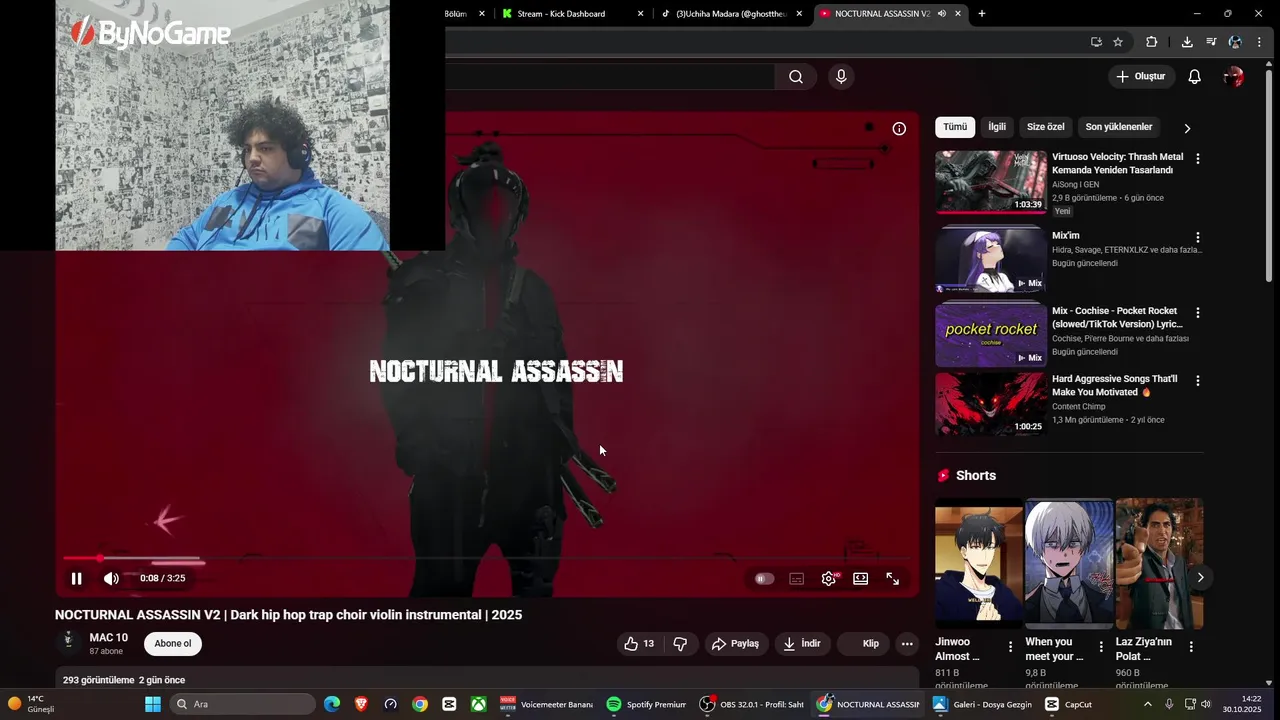Switch to theater mode view
Screen dimensions: 1280x720
click(860, 578)
